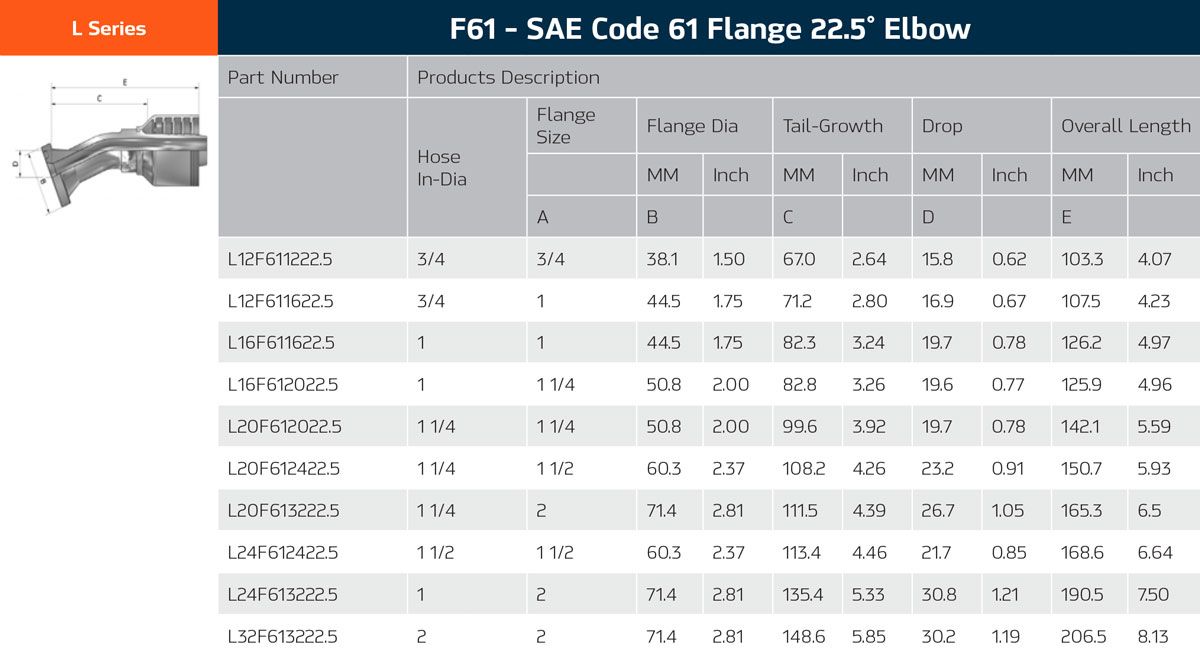Click the F61 SAE Code 61 Flange title

[709, 28]
